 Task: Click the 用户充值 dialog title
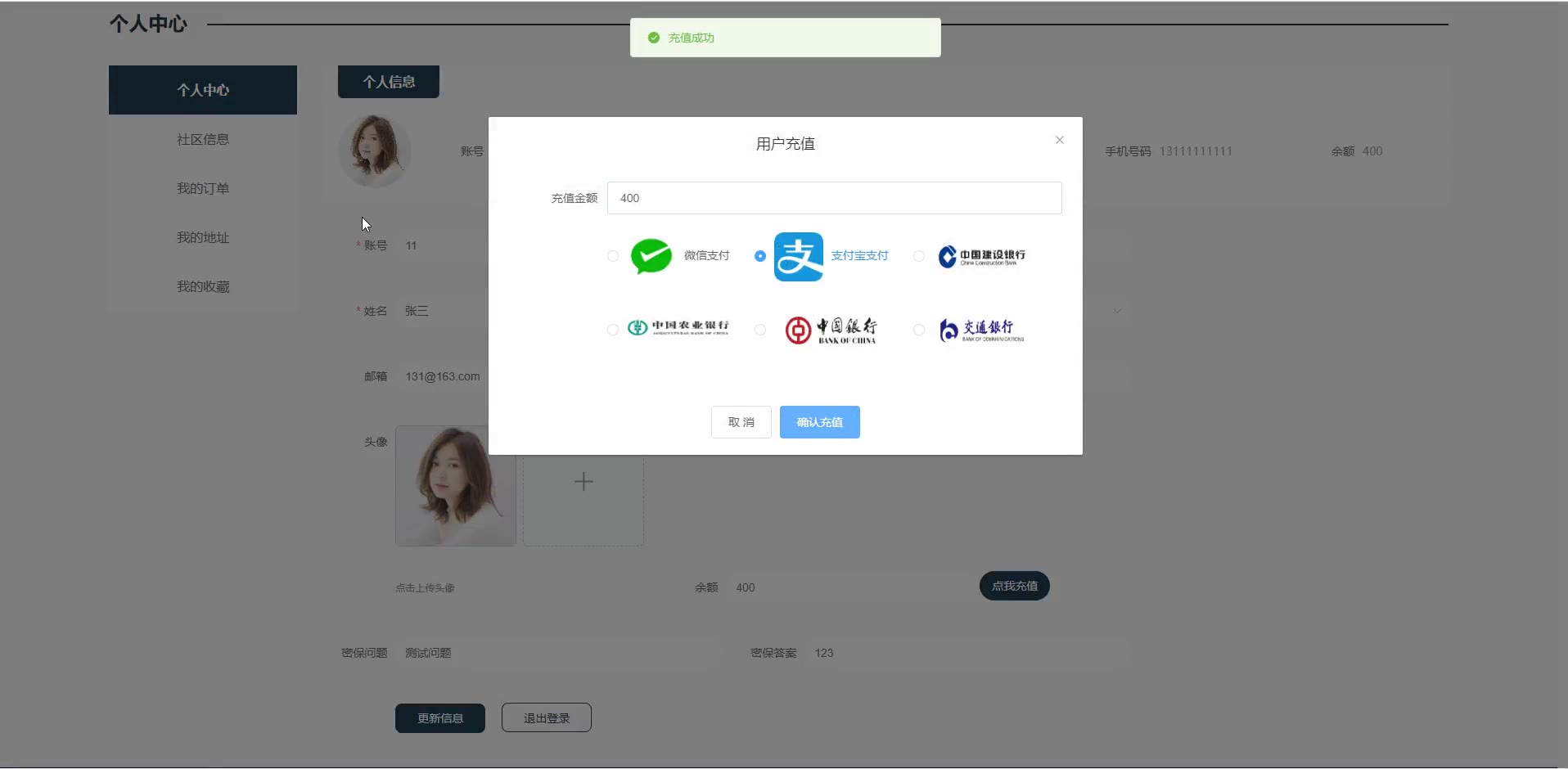(x=786, y=144)
